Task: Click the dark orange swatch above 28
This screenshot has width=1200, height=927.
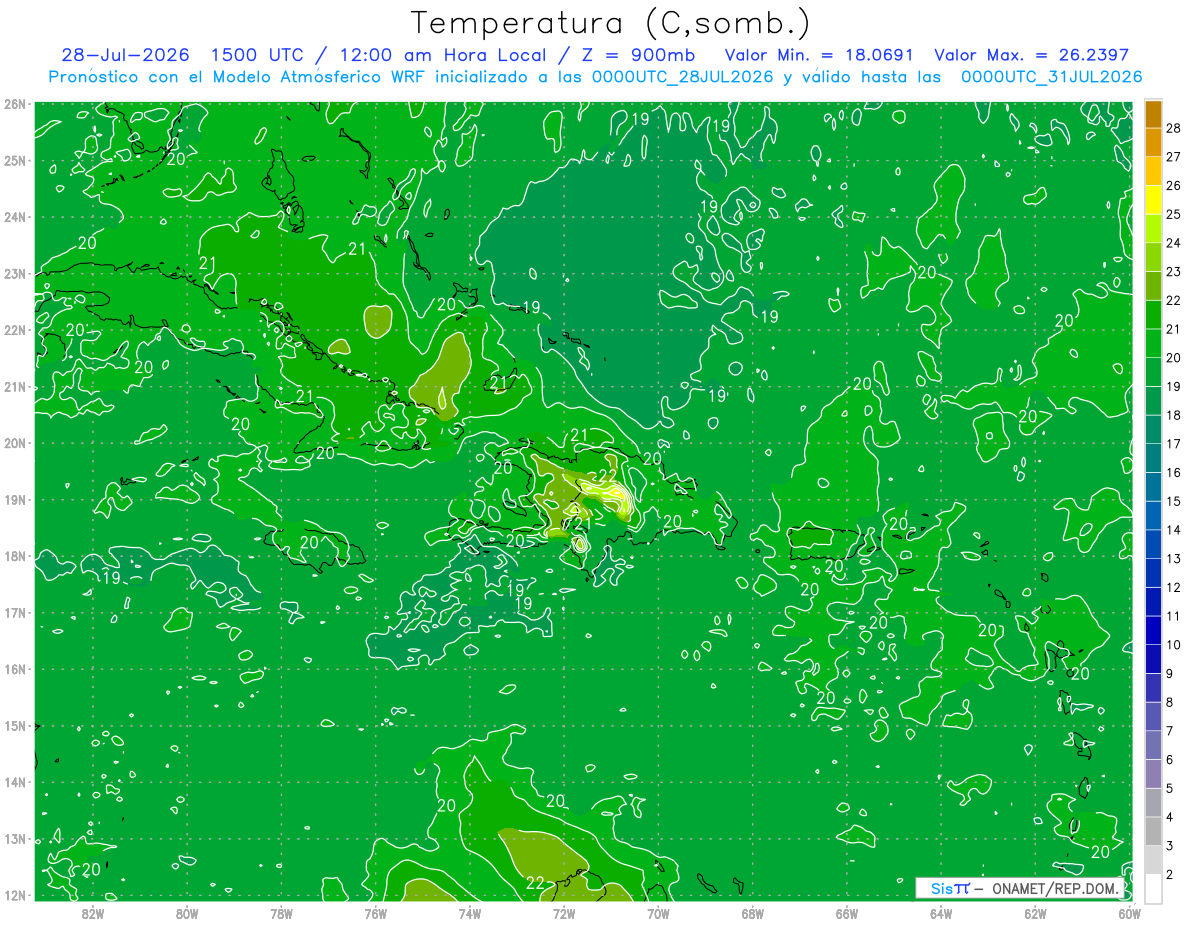Action: [1153, 113]
